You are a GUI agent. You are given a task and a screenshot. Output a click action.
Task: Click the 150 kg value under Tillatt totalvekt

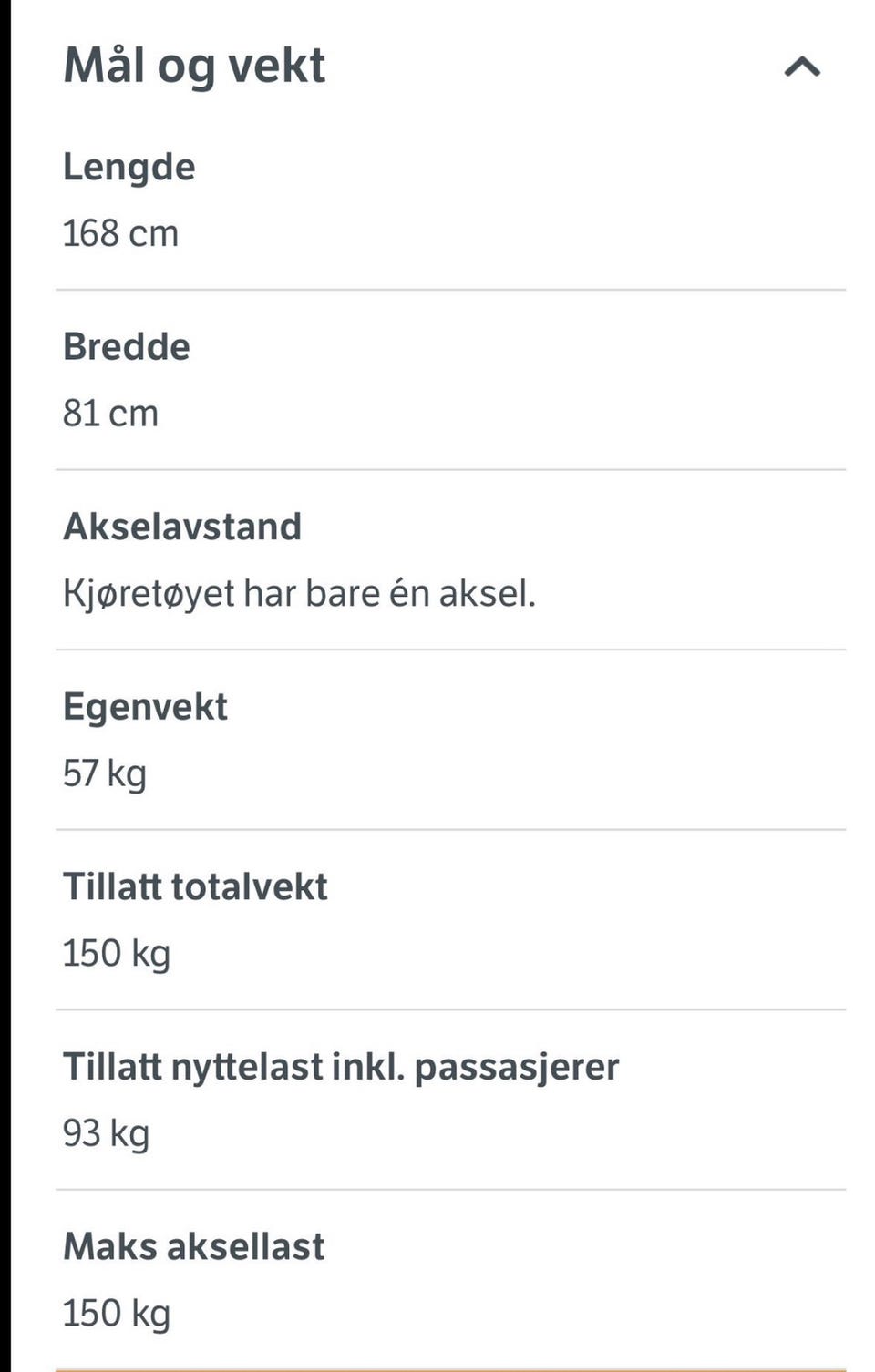pyautogui.click(x=117, y=954)
